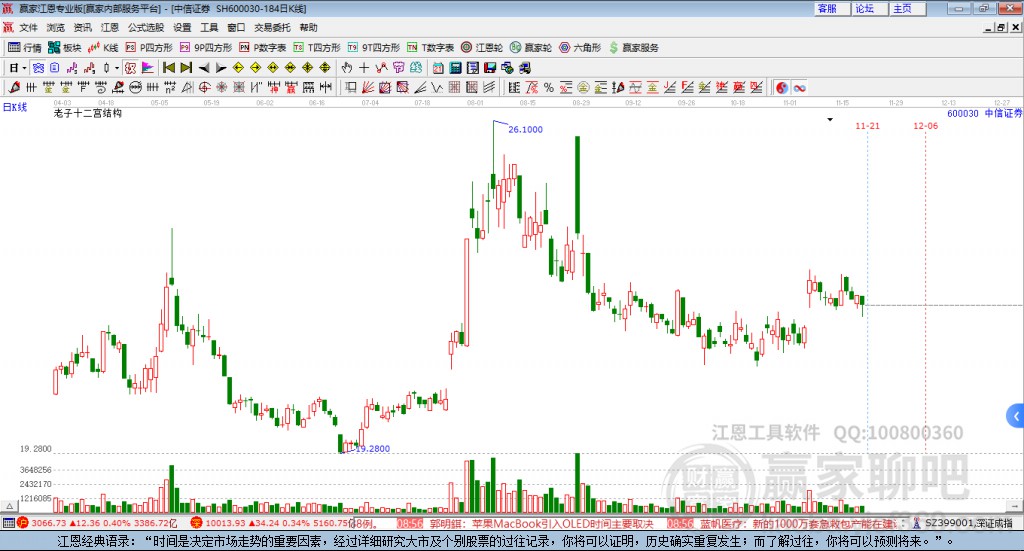Click the 19.2800 low price label
This screenshot has width=1024, height=551.
click(x=373, y=449)
